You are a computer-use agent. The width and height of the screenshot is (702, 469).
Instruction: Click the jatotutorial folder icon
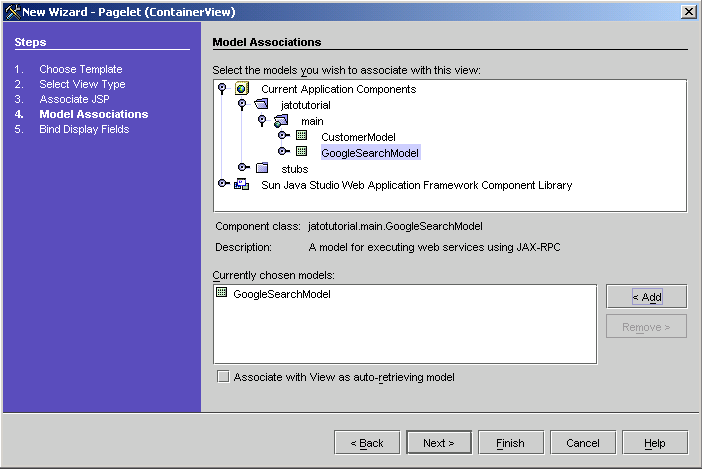(261, 104)
